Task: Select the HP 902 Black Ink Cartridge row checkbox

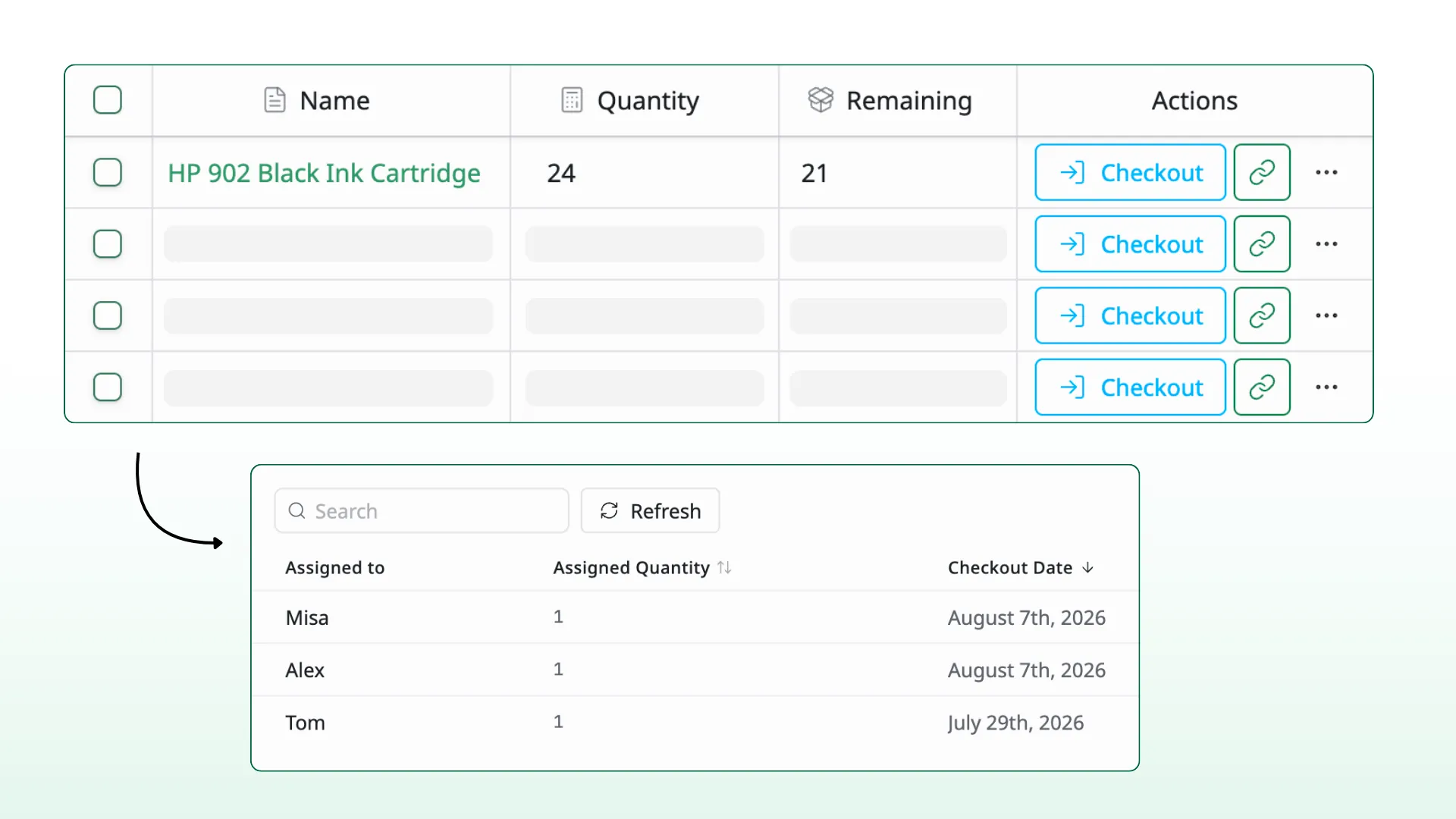Action: point(108,172)
